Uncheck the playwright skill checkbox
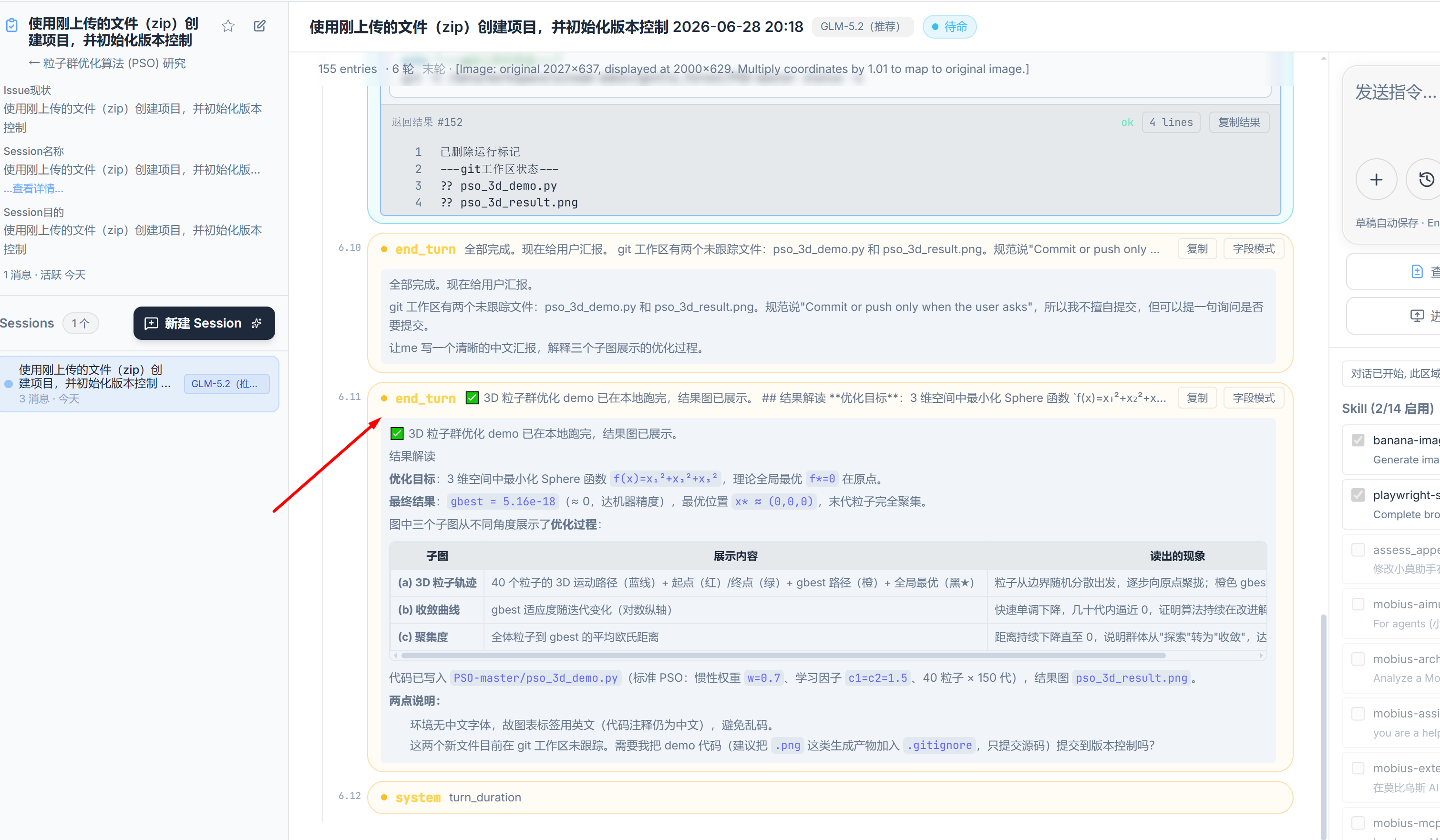Image resolution: width=1440 pixels, height=840 pixels. pos(1358,495)
